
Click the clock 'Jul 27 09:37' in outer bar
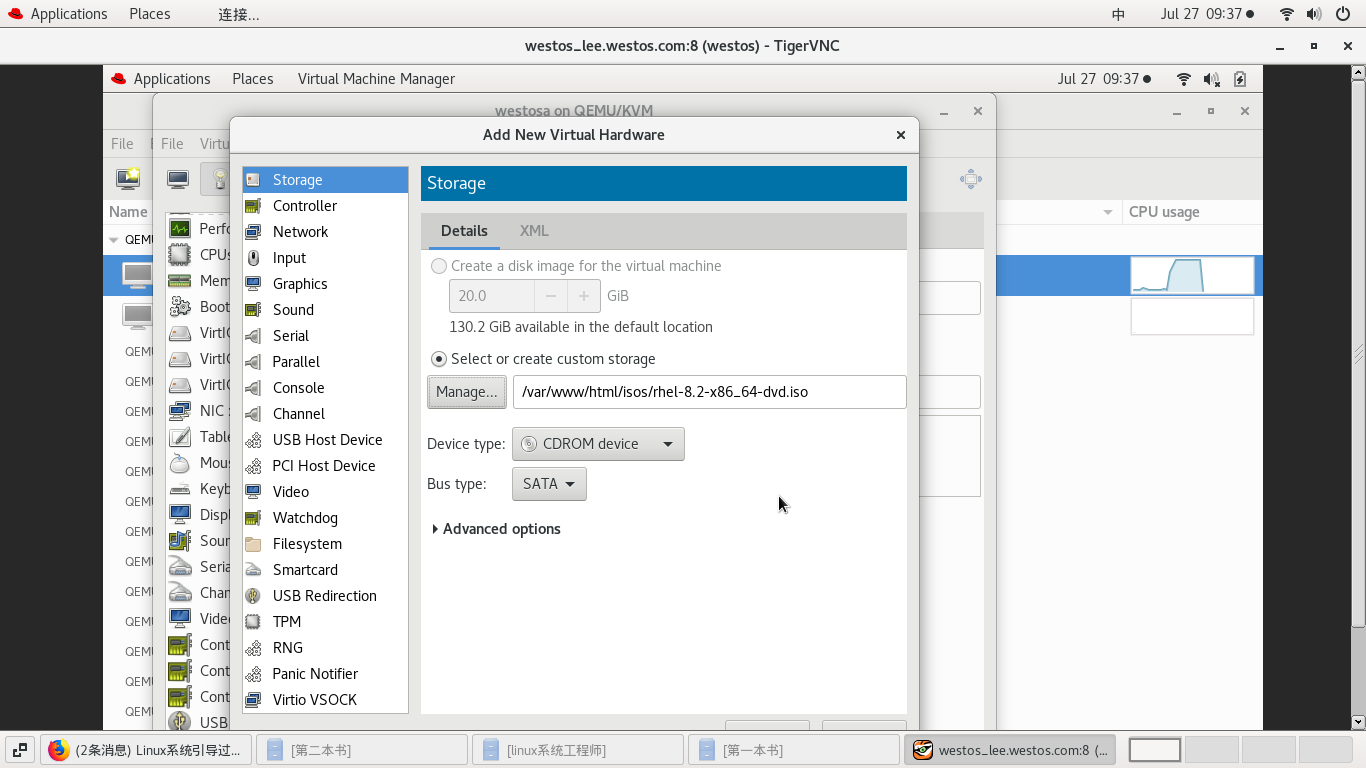[1207, 14]
